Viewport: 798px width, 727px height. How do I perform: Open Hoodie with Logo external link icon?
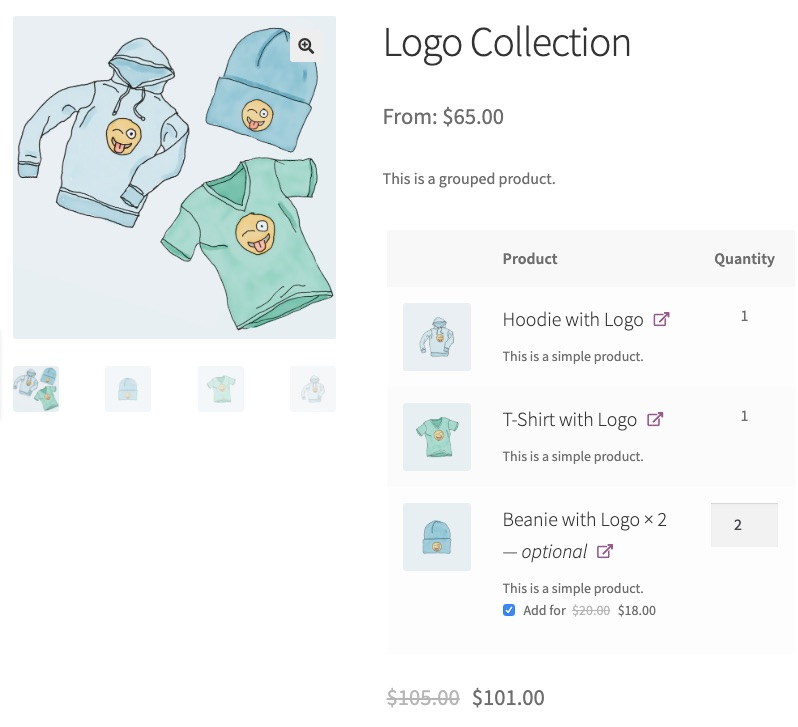coord(661,319)
